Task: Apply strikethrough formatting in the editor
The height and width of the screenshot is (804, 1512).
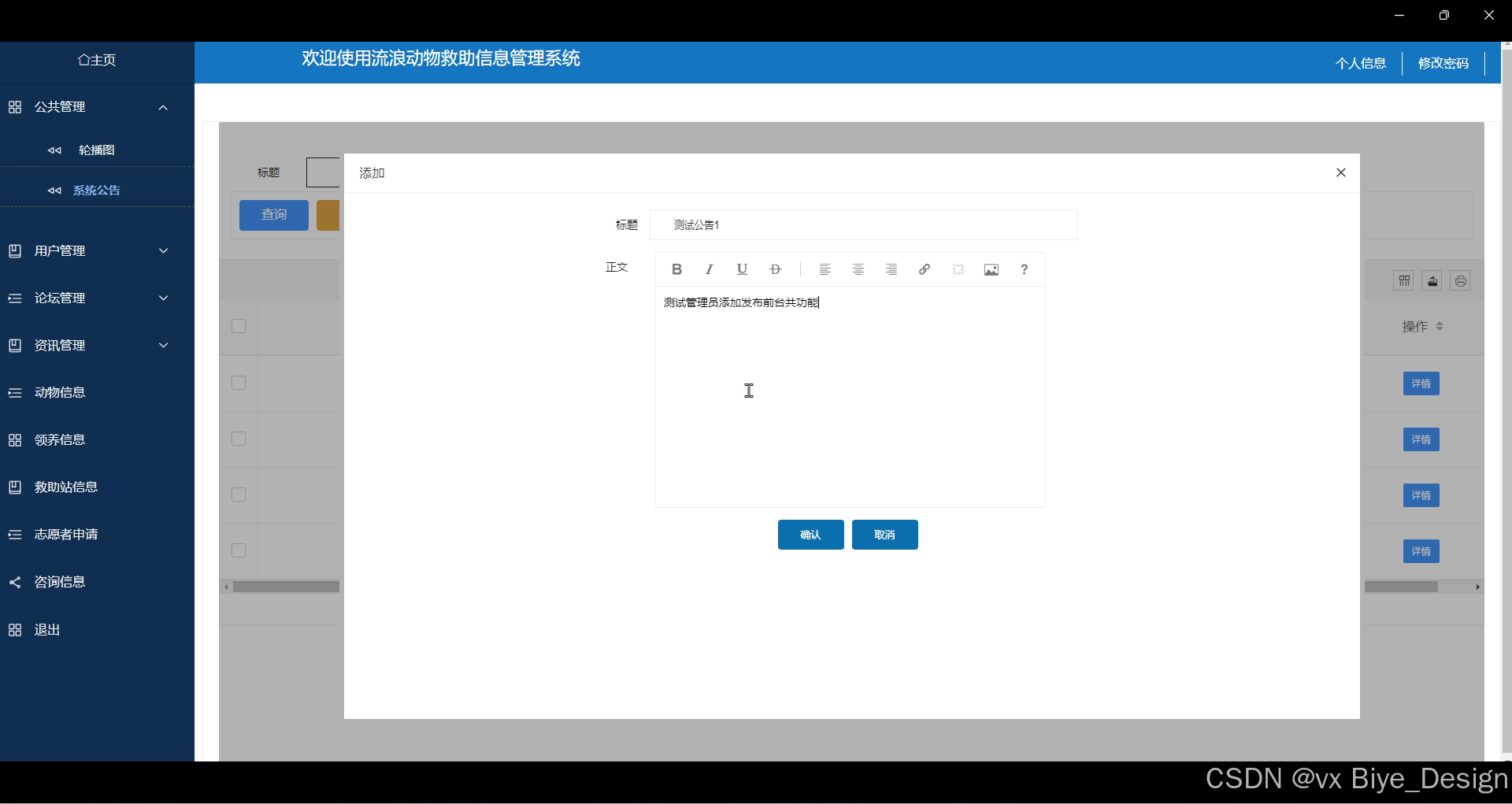Action: (776, 269)
